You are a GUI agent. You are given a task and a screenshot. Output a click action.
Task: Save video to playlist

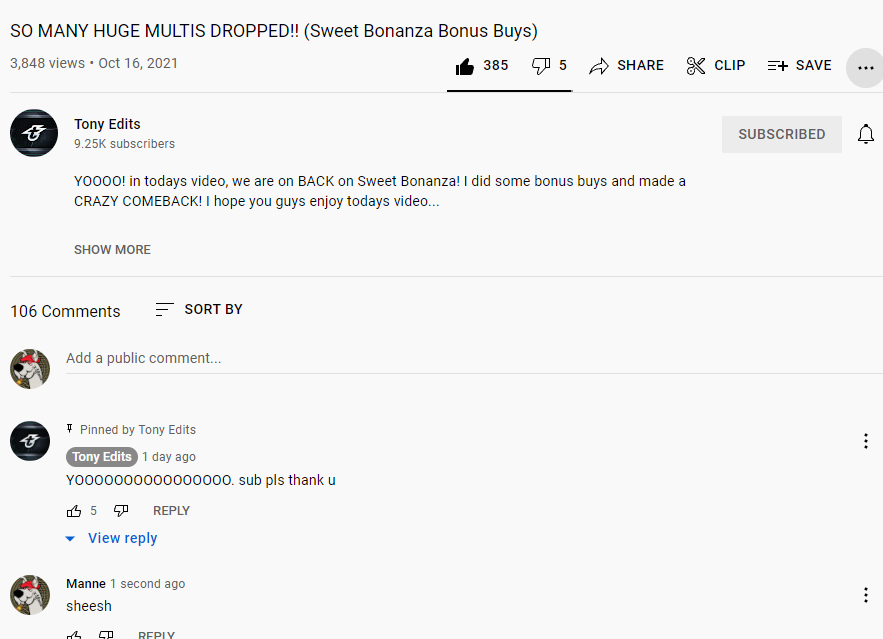pos(799,66)
